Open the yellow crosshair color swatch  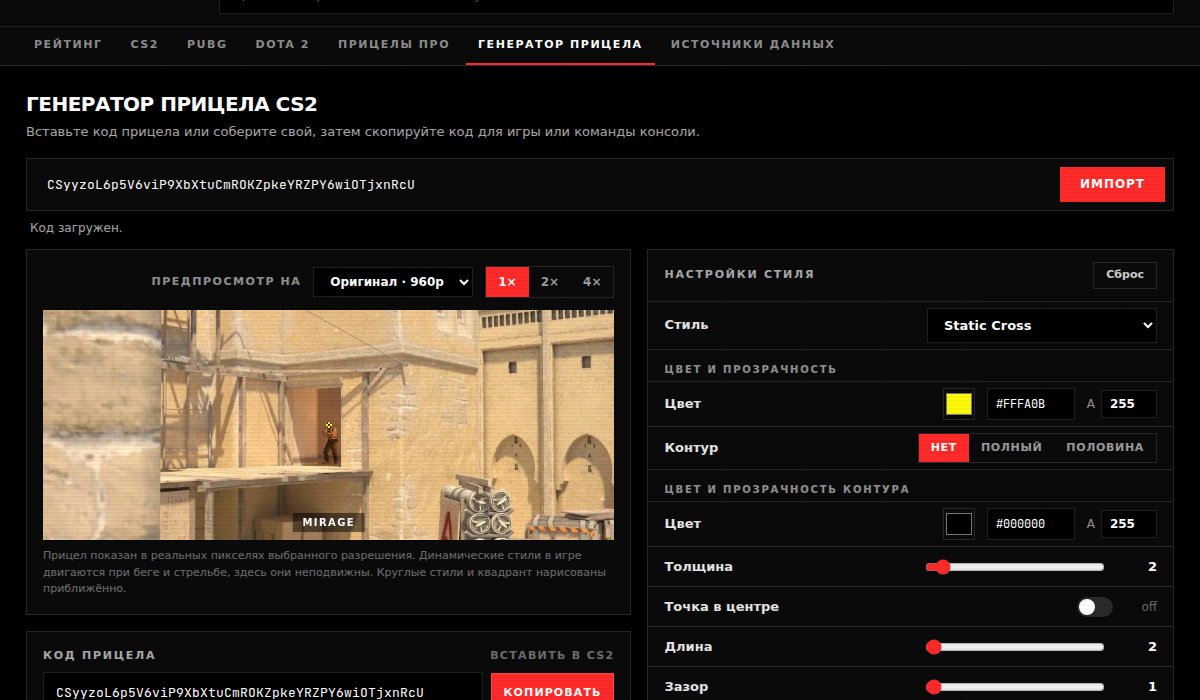coord(959,404)
